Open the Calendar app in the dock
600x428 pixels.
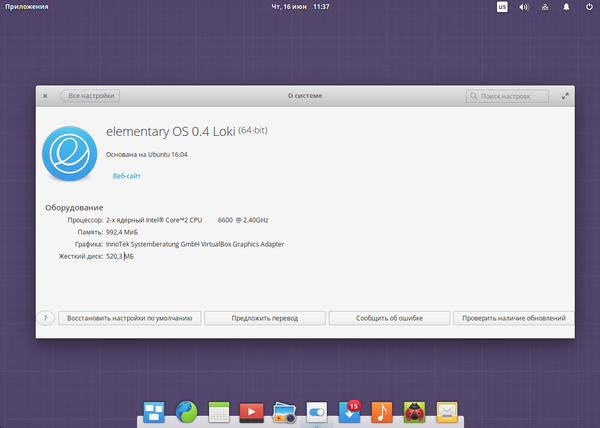pyautogui.click(x=219, y=411)
